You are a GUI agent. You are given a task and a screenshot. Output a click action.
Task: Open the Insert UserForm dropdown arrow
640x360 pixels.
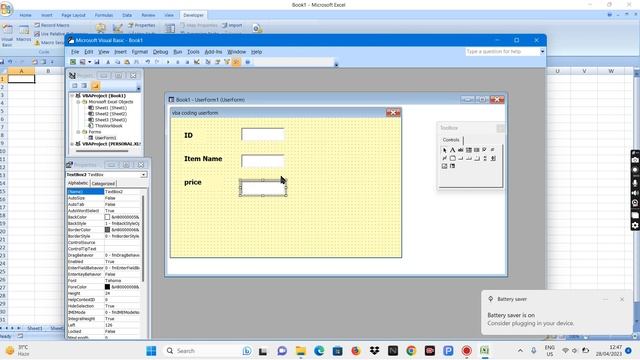pos(90,62)
